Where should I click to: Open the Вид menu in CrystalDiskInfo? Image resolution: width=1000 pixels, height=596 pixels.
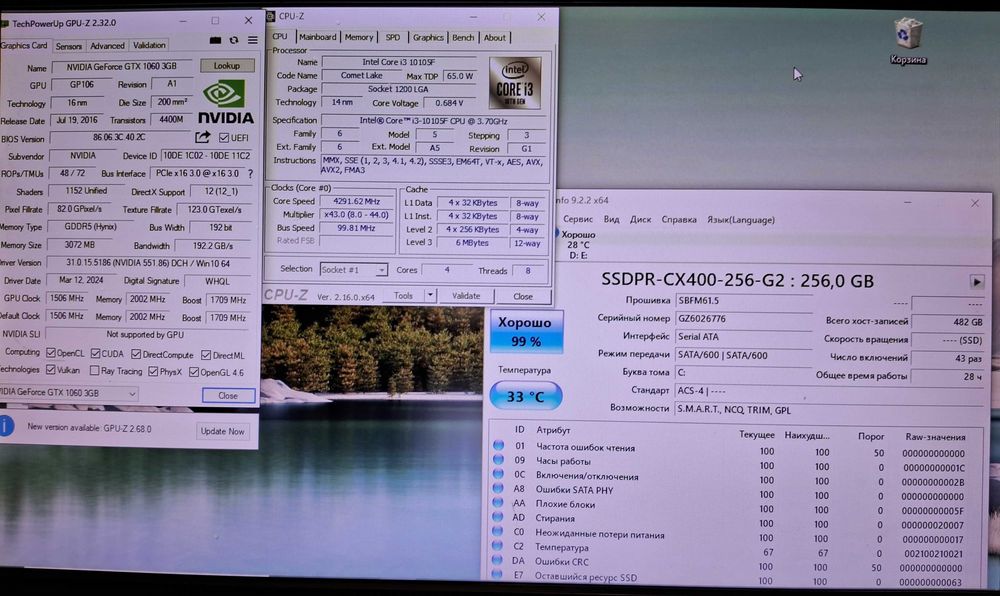pyautogui.click(x=612, y=219)
